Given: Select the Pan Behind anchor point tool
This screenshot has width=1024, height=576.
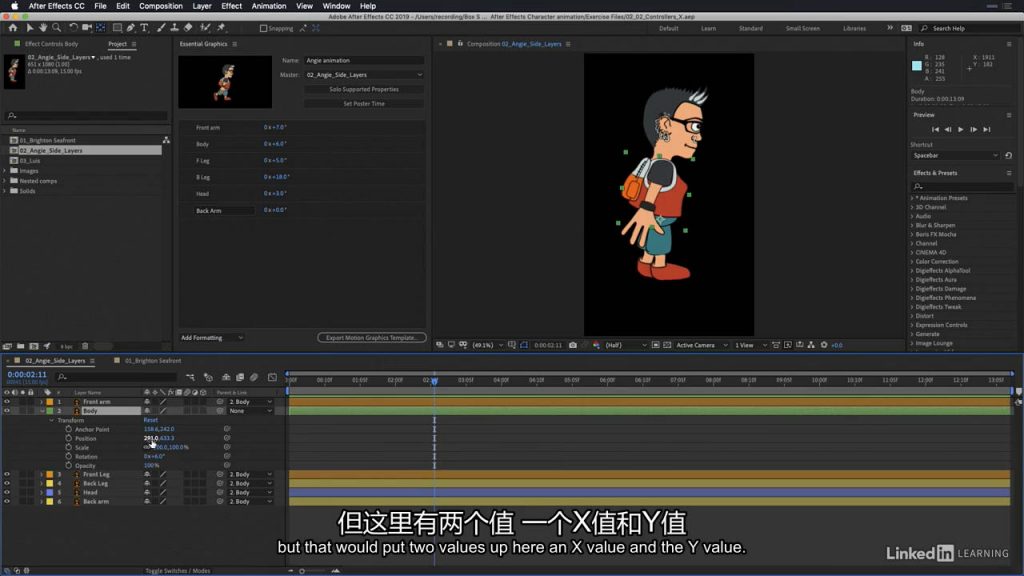Looking at the screenshot, I should (x=101, y=28).
